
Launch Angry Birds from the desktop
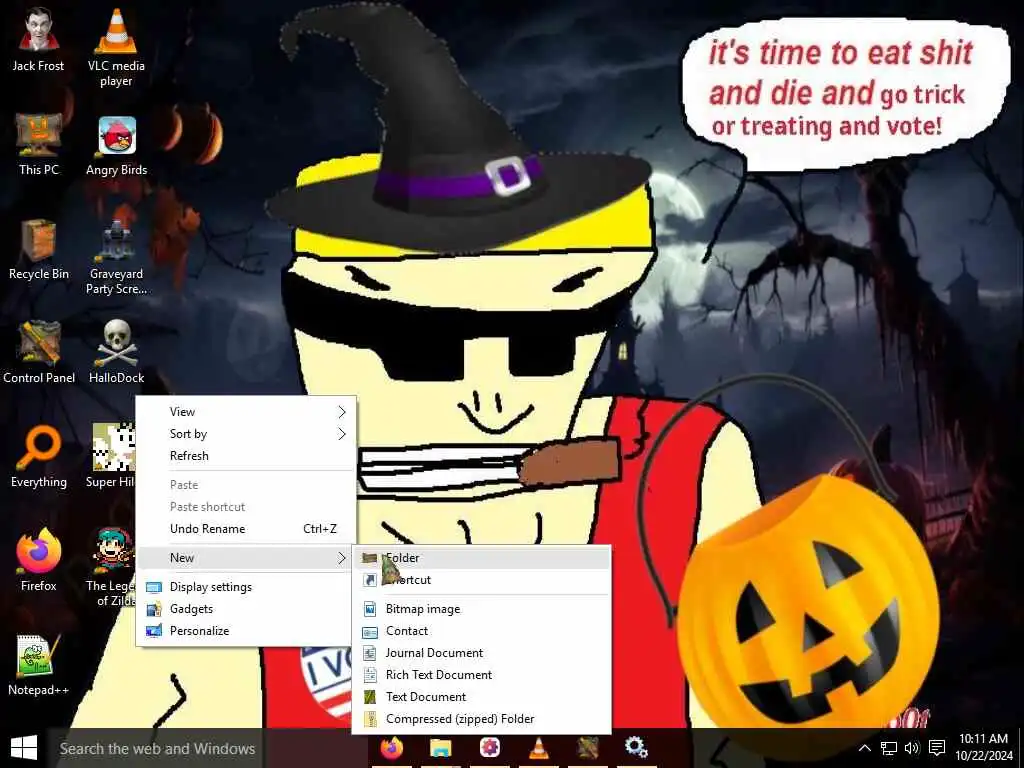pos(116,145)
